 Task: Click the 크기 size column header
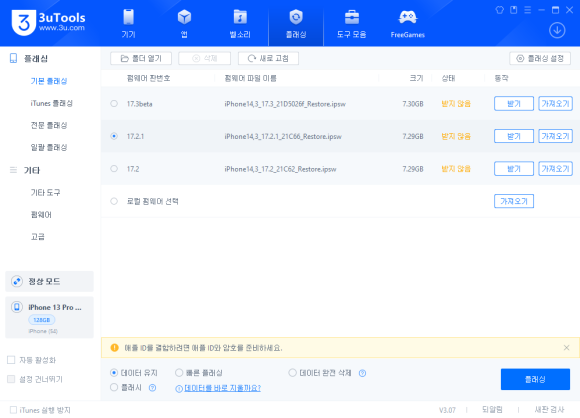click(416, 78)
